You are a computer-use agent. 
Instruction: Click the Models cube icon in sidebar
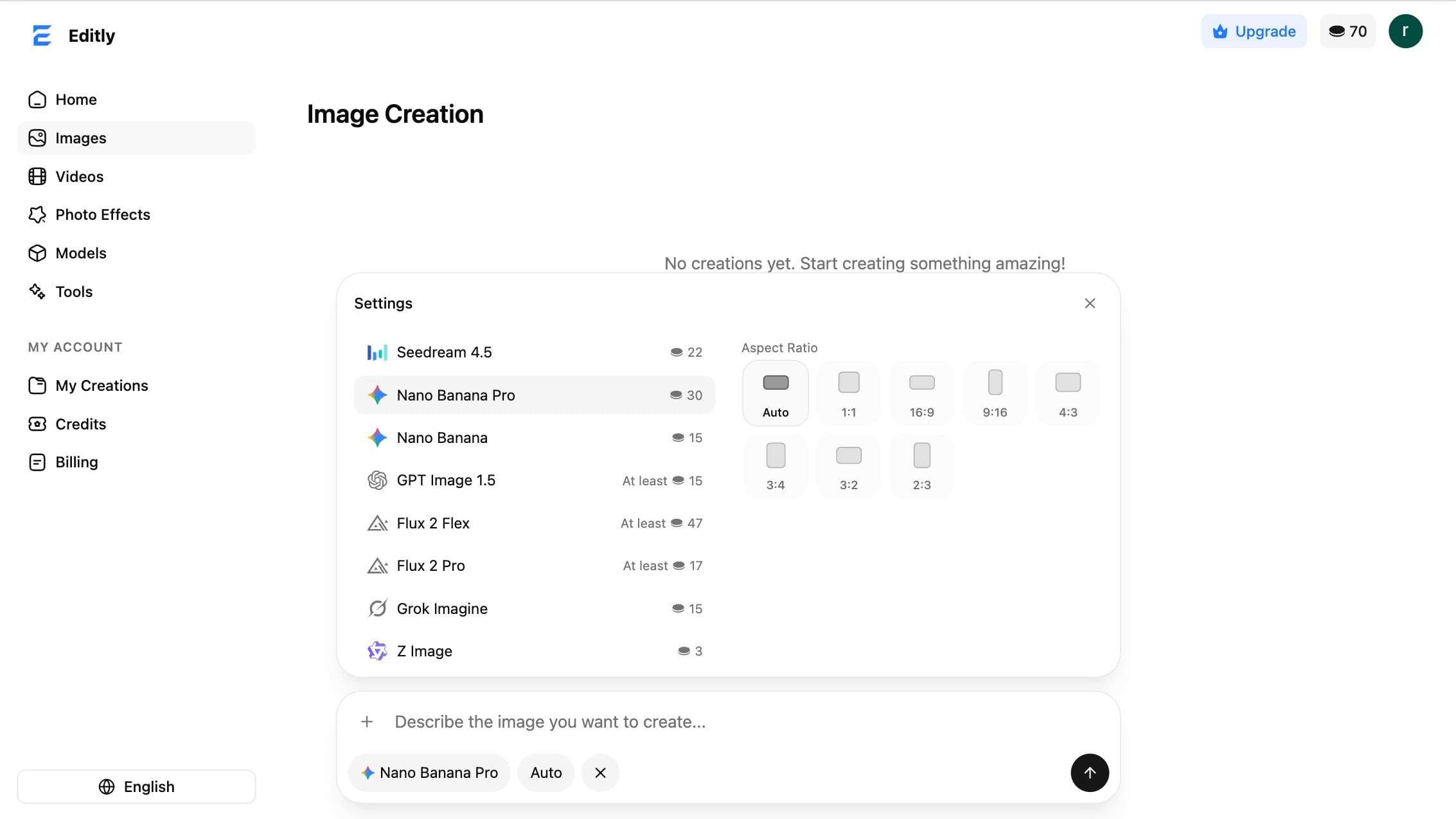pyautogui.click(x=37, y=253)
